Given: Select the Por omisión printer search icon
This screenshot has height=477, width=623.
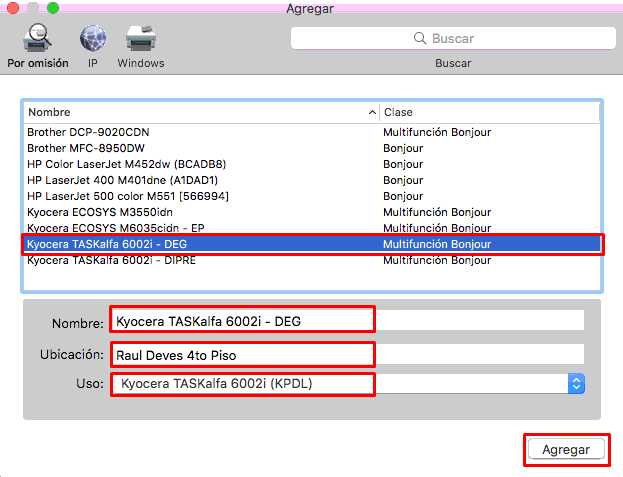Looking at the screenshot, I should [x=37, y=39].
